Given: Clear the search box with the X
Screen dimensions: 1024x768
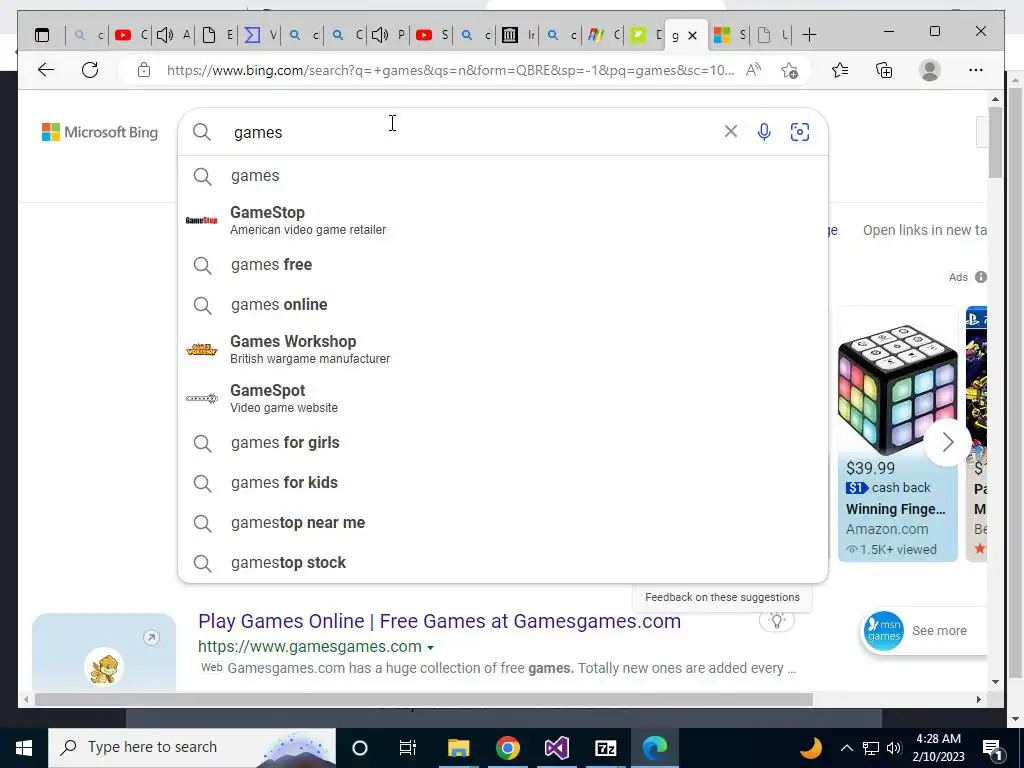Looking at the screenshot, I should point(731,132).
